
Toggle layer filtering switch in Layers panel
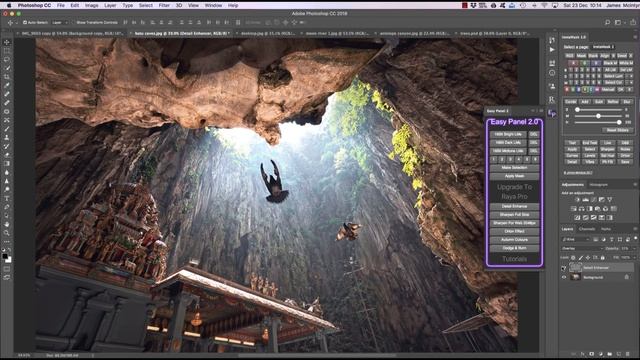(x=636, y=238)
